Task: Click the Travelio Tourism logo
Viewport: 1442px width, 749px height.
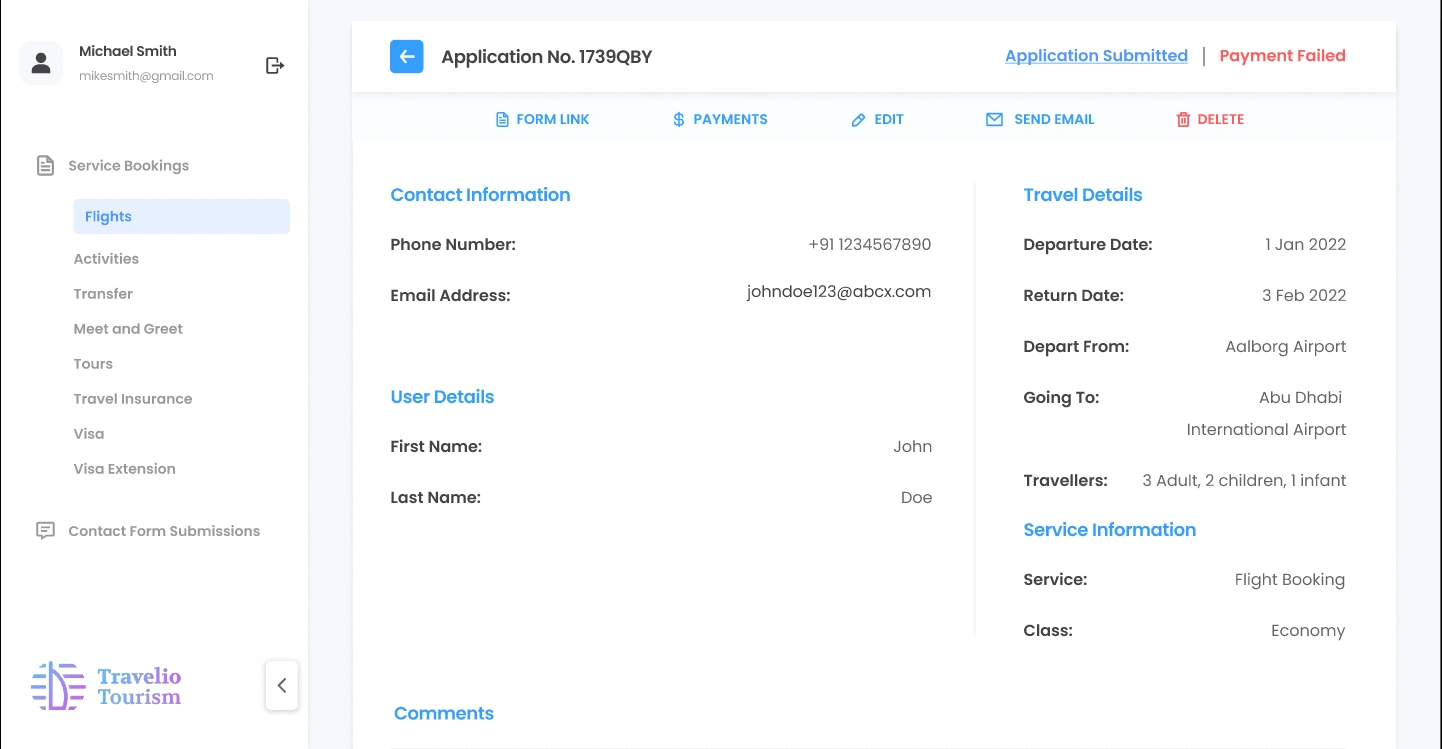Action: pyautogui.click(x=106, y=686)
